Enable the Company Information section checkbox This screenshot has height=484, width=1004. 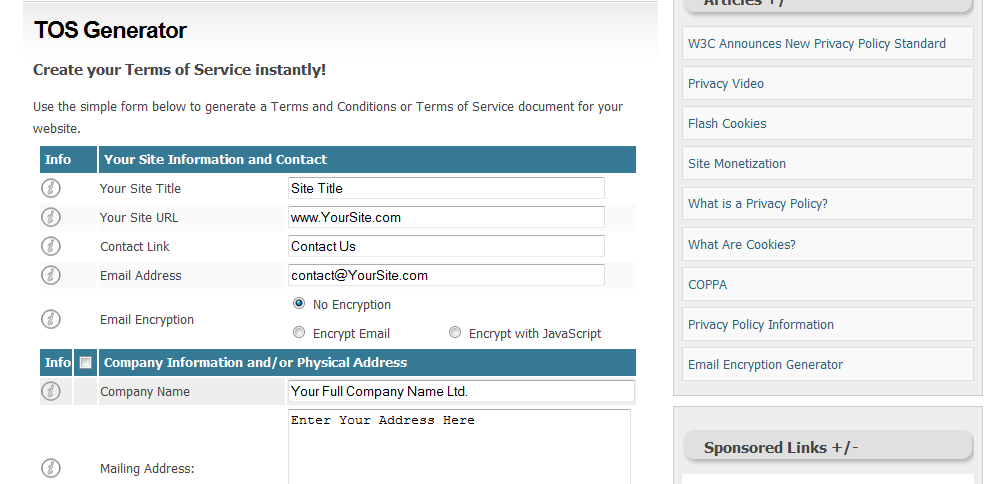85,363
